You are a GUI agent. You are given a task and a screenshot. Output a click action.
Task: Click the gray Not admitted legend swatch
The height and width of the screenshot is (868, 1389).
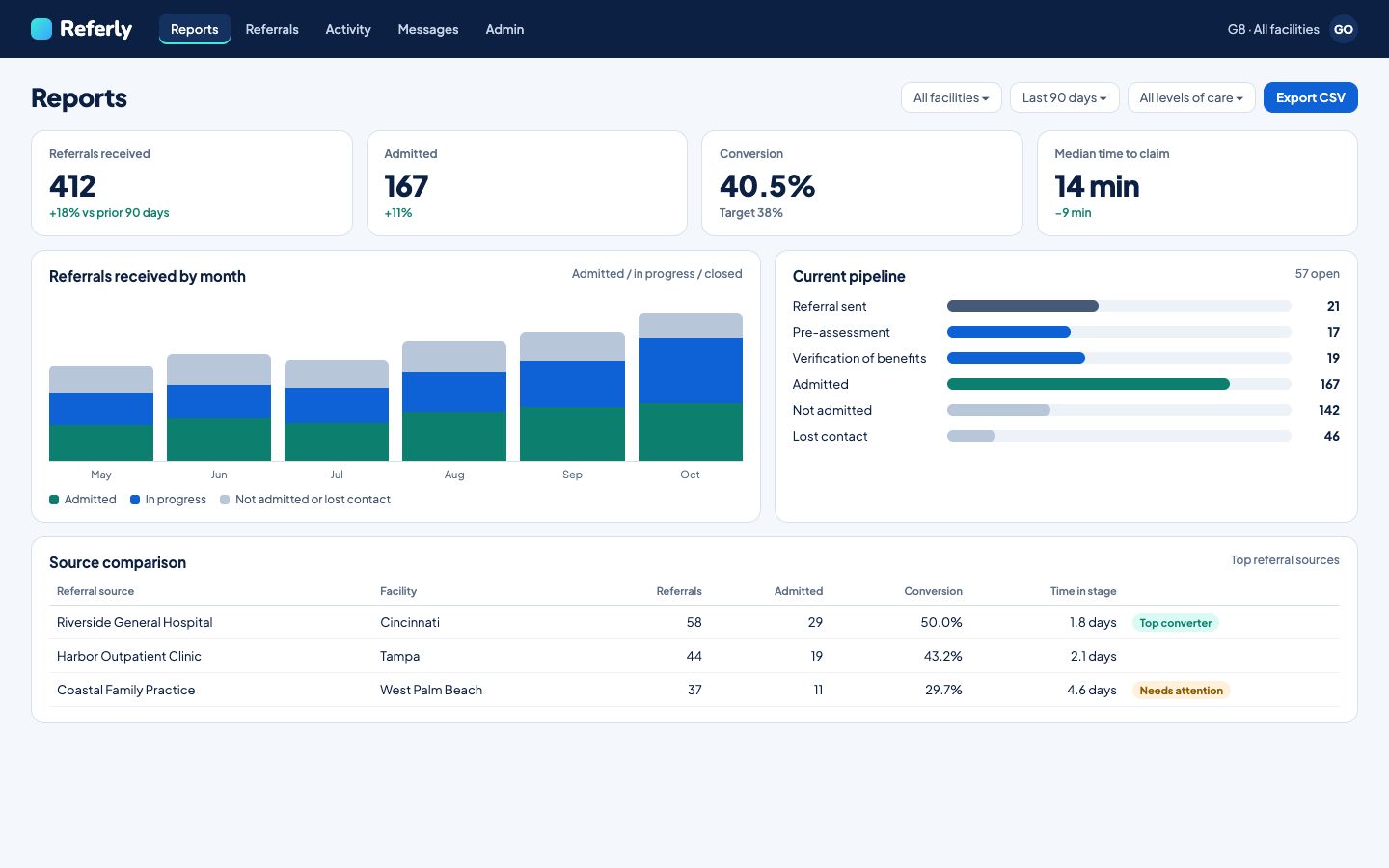coord(225,500)
